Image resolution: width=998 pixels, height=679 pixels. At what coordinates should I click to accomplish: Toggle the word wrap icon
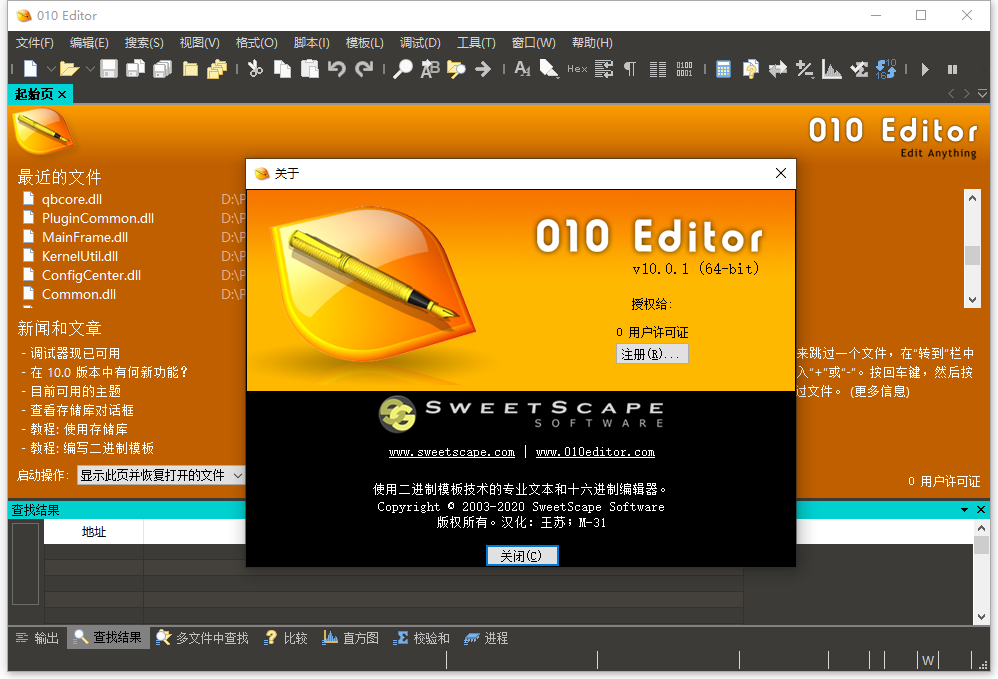point(603,69)
